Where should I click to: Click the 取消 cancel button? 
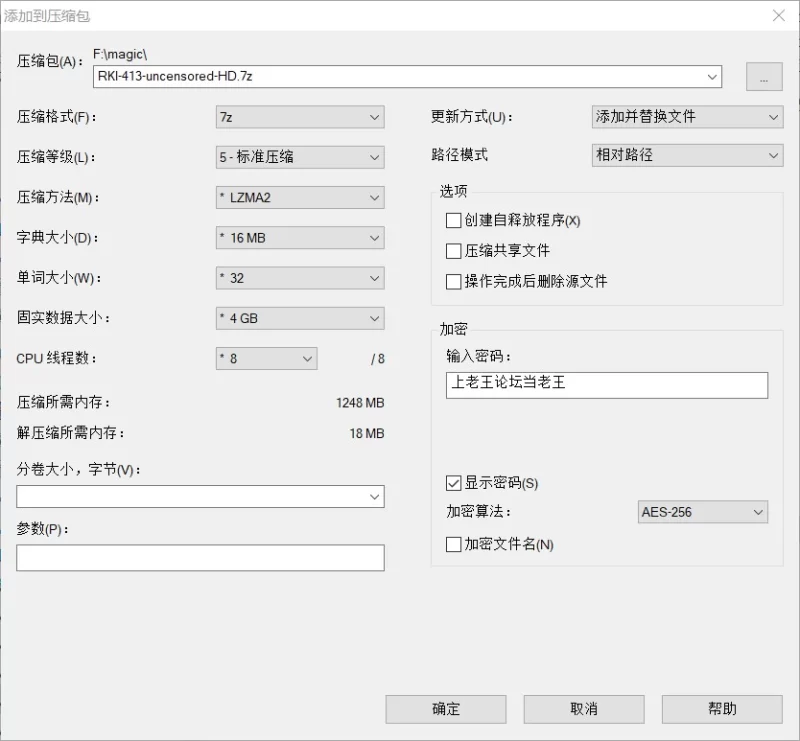click(584, 709)
